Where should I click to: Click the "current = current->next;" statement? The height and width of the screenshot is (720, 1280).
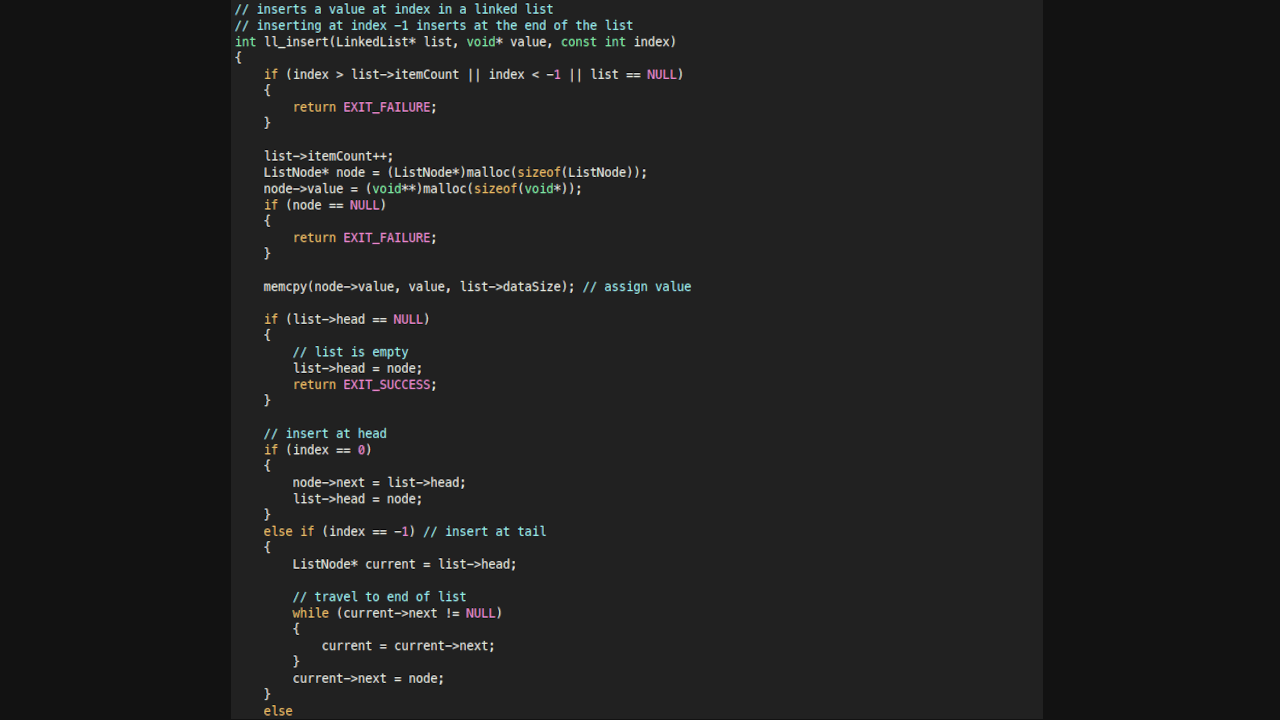409,646
